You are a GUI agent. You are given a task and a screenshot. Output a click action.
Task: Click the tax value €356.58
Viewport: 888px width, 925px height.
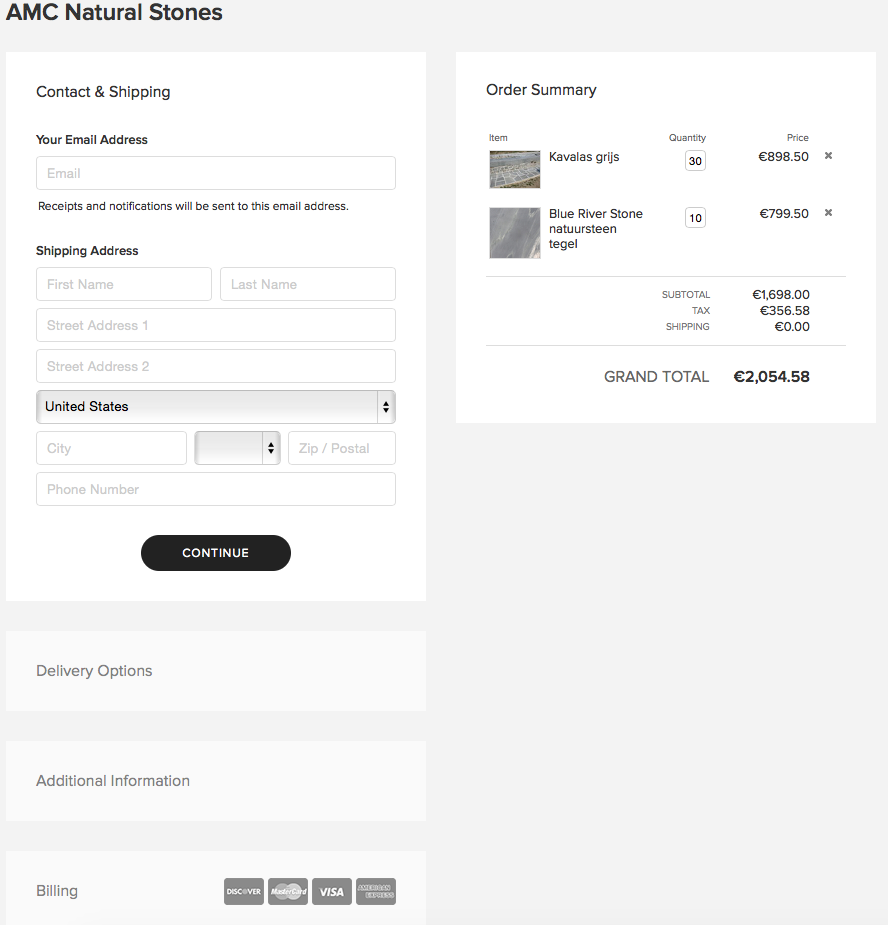point(785,310)
